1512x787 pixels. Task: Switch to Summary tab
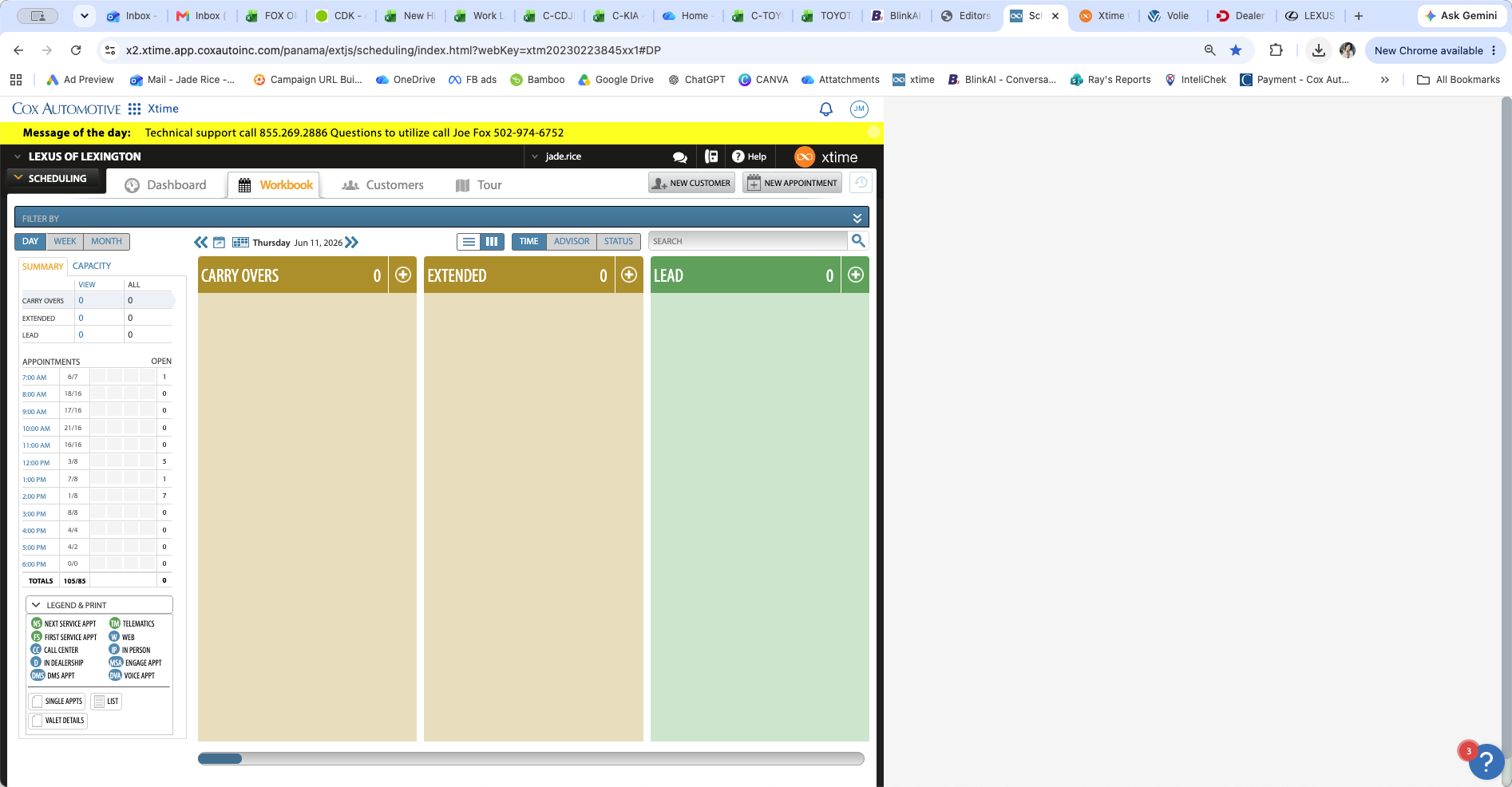[x=43, y=267]
